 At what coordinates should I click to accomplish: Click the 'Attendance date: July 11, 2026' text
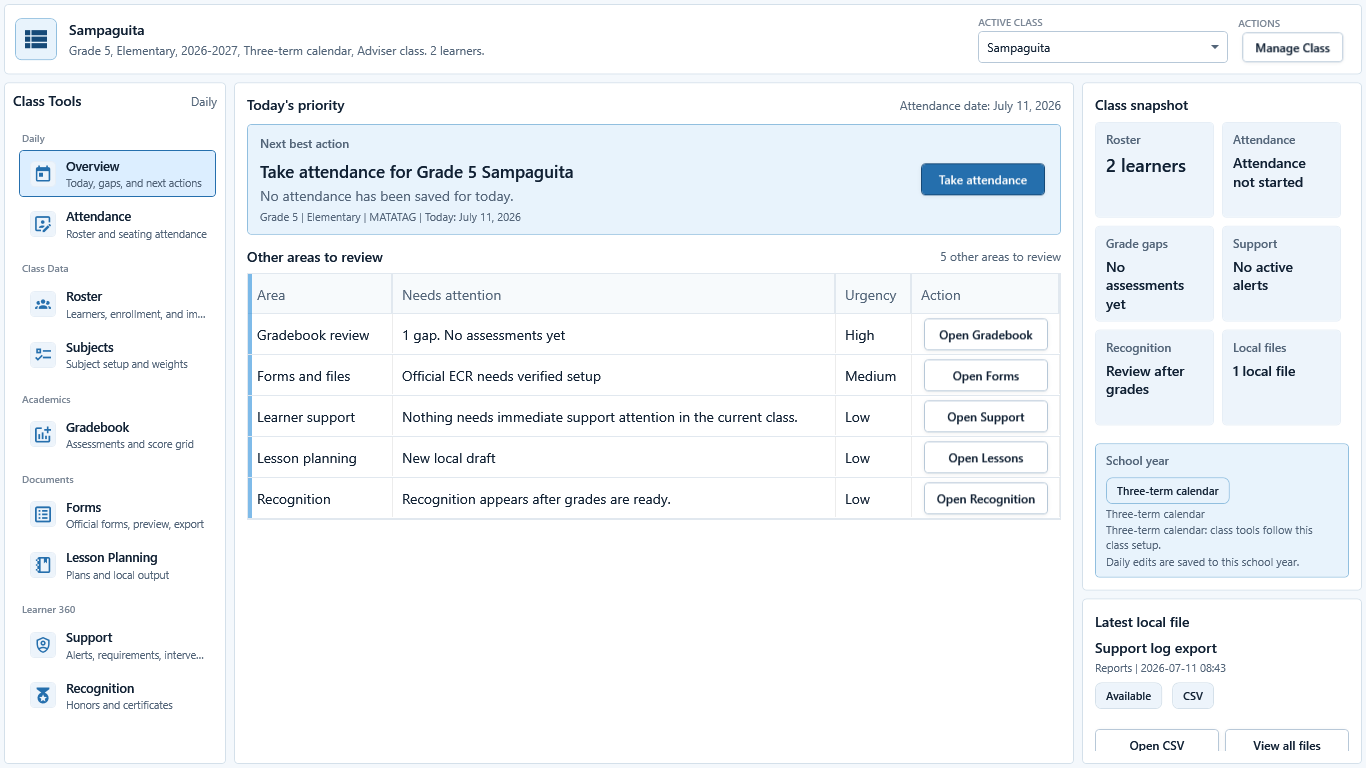point(980,106)
